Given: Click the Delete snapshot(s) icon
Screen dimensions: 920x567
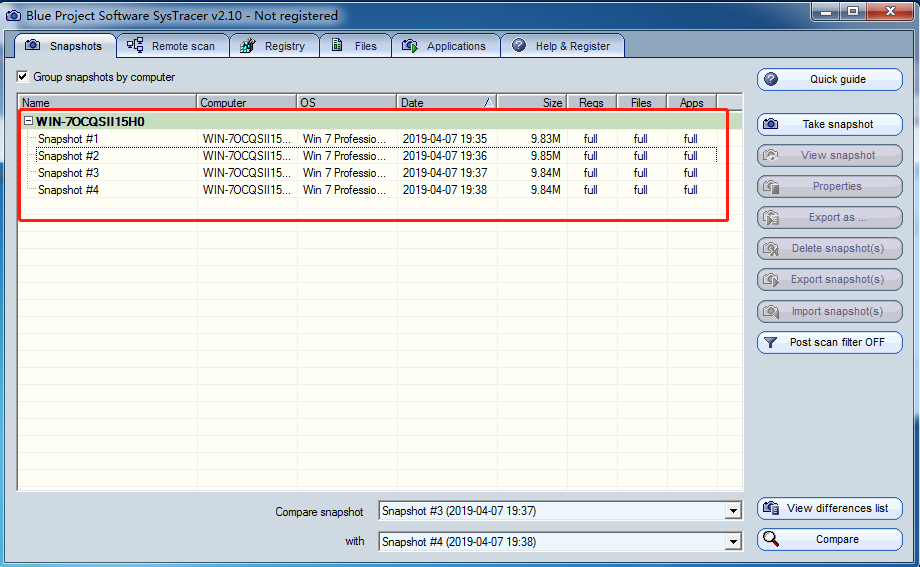Looking at the screenshot, I should [x=771, y=249].
